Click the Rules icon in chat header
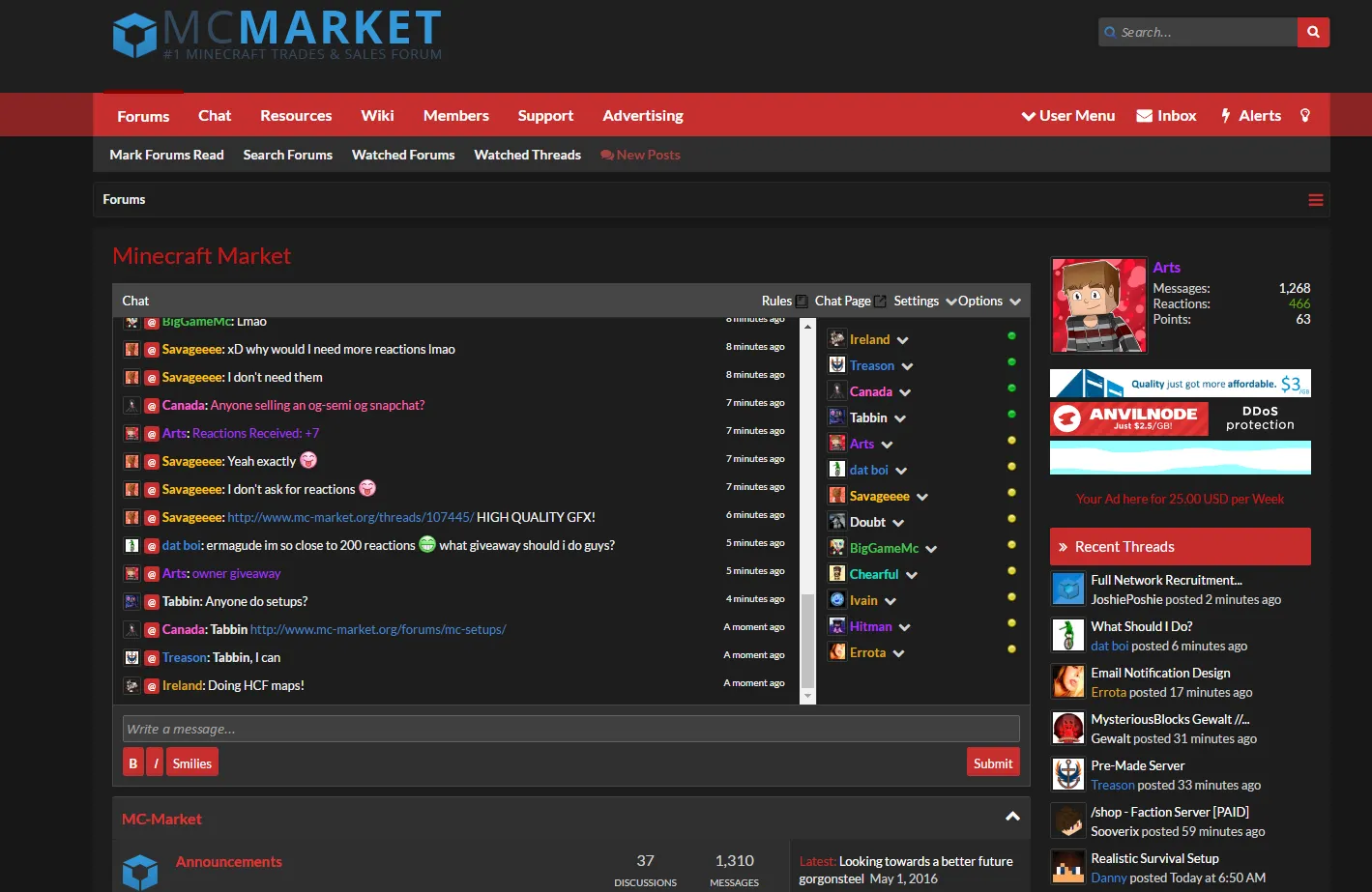Screen dimensions: 1372x892 pos(802,302)
